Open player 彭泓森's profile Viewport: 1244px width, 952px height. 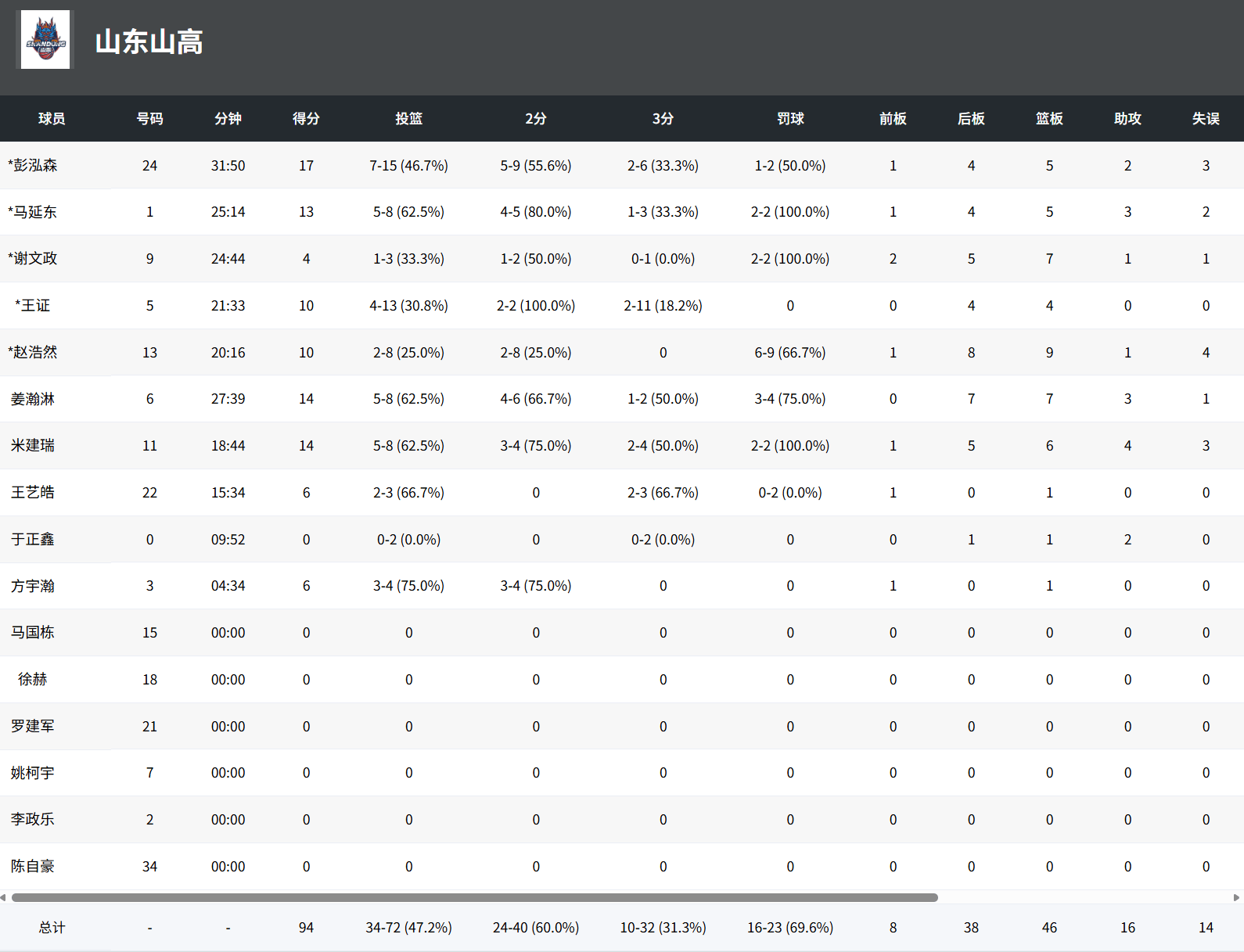coord(34,166)
